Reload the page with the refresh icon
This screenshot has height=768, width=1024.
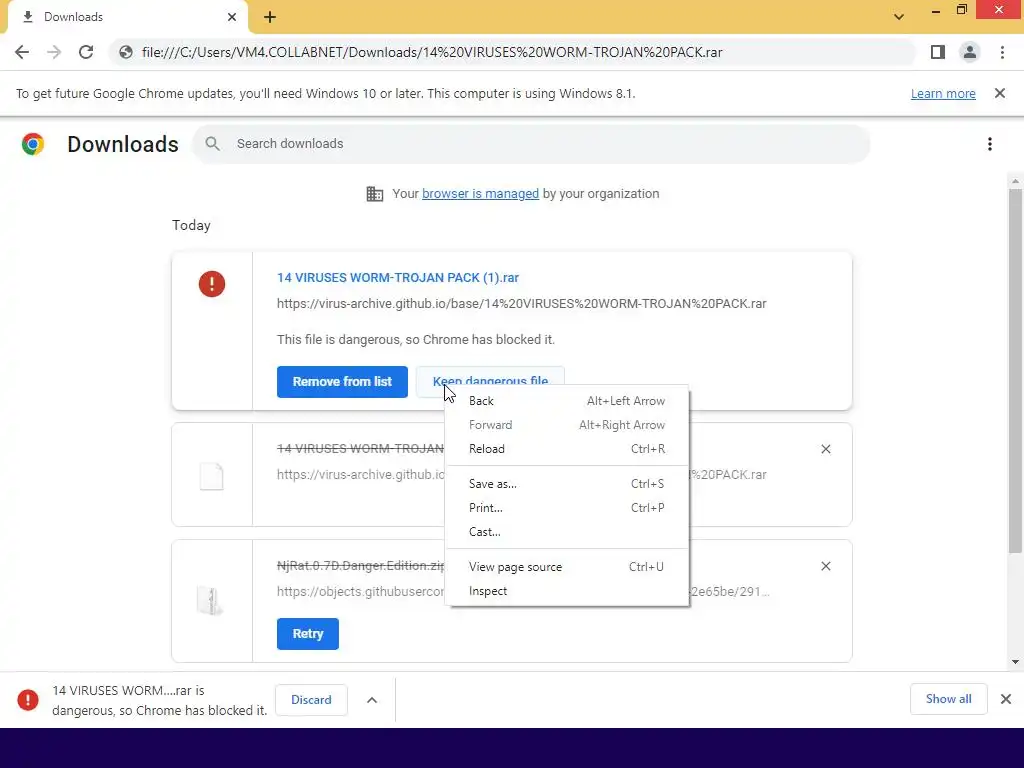pyautogui.click(x=86, y=52)
